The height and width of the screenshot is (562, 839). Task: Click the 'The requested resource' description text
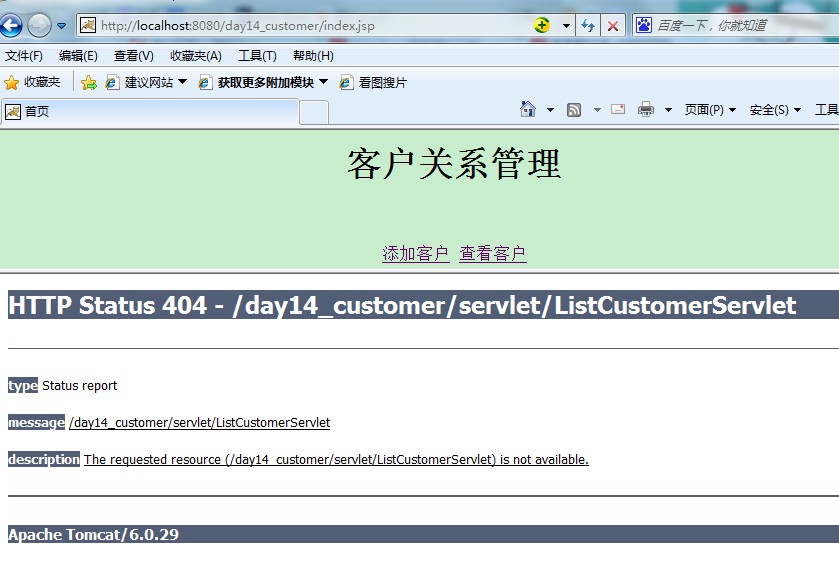click(336, 459)
